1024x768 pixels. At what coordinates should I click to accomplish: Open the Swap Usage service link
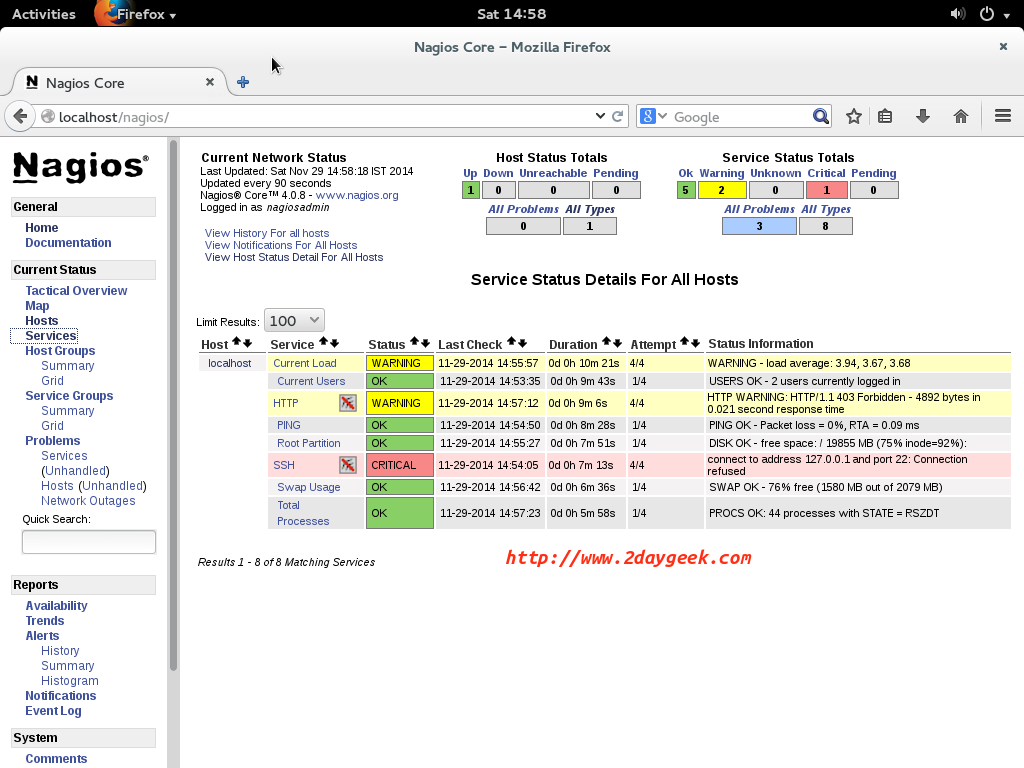tap(309, 487)
